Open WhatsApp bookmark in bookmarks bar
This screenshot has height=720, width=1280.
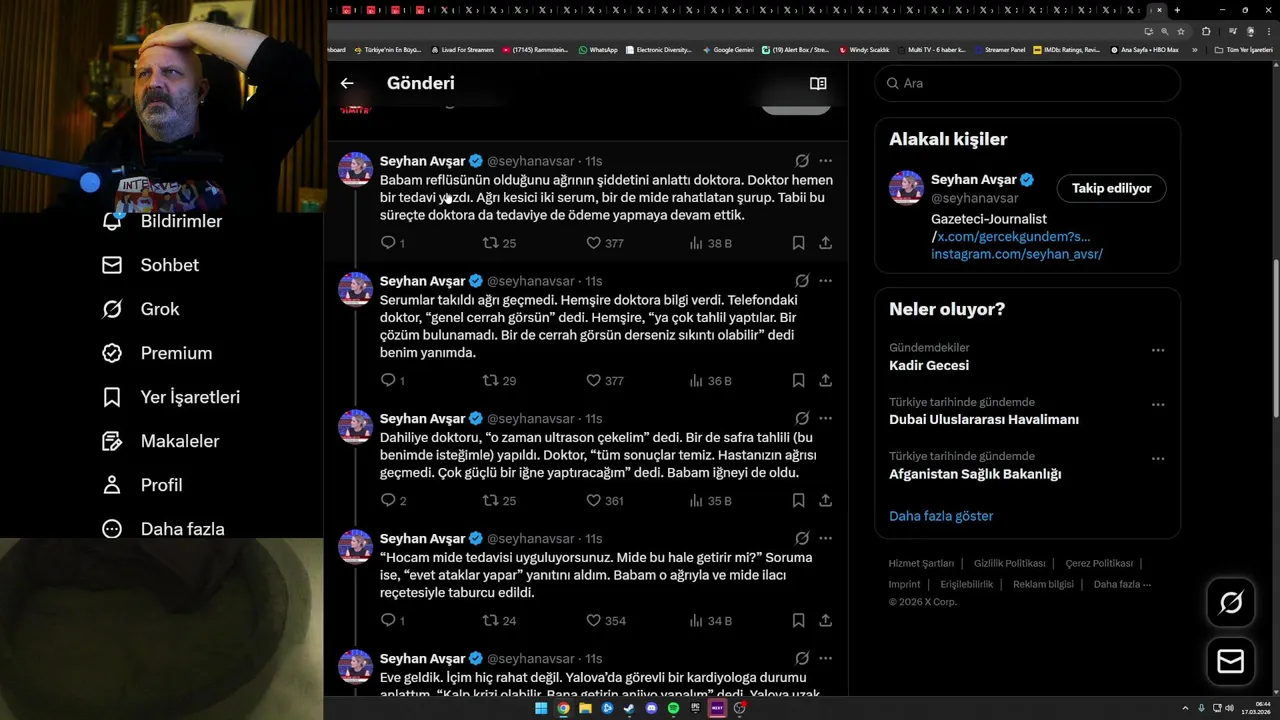click(598, 49)
